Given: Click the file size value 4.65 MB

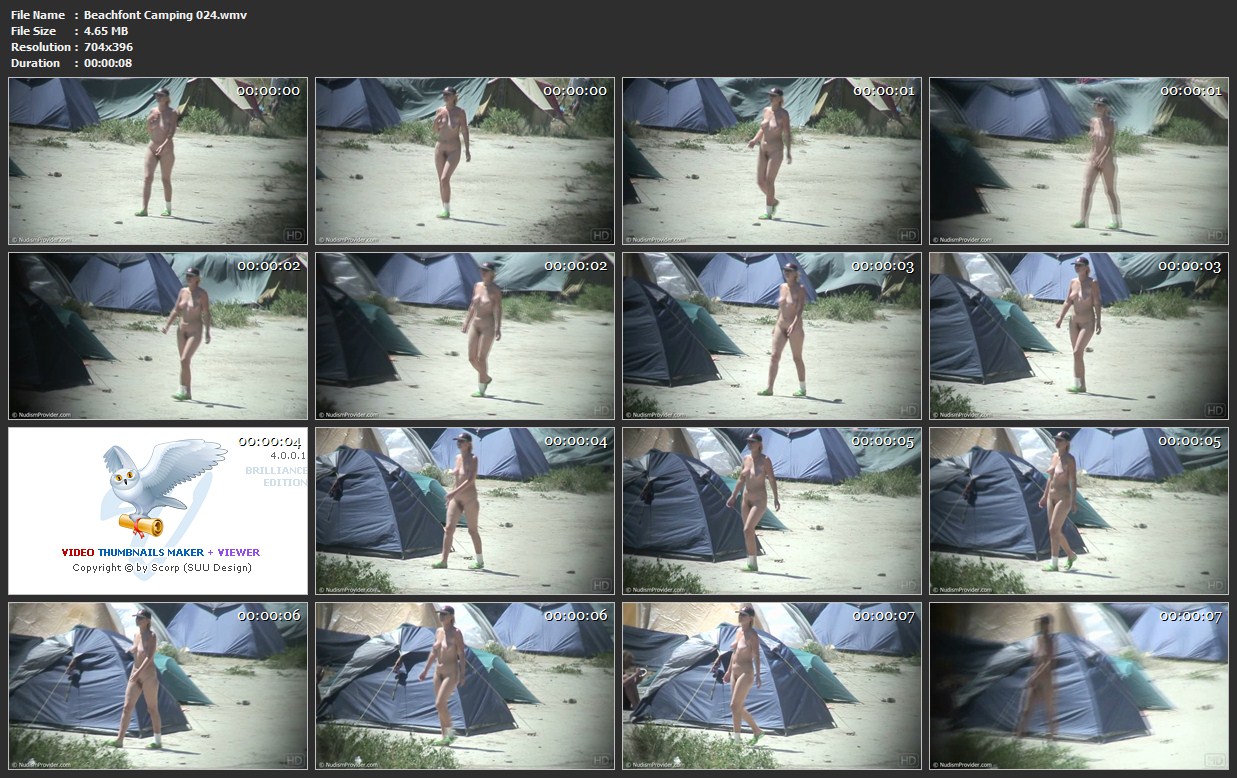Looking at the screenshot, I should [106, 31].
